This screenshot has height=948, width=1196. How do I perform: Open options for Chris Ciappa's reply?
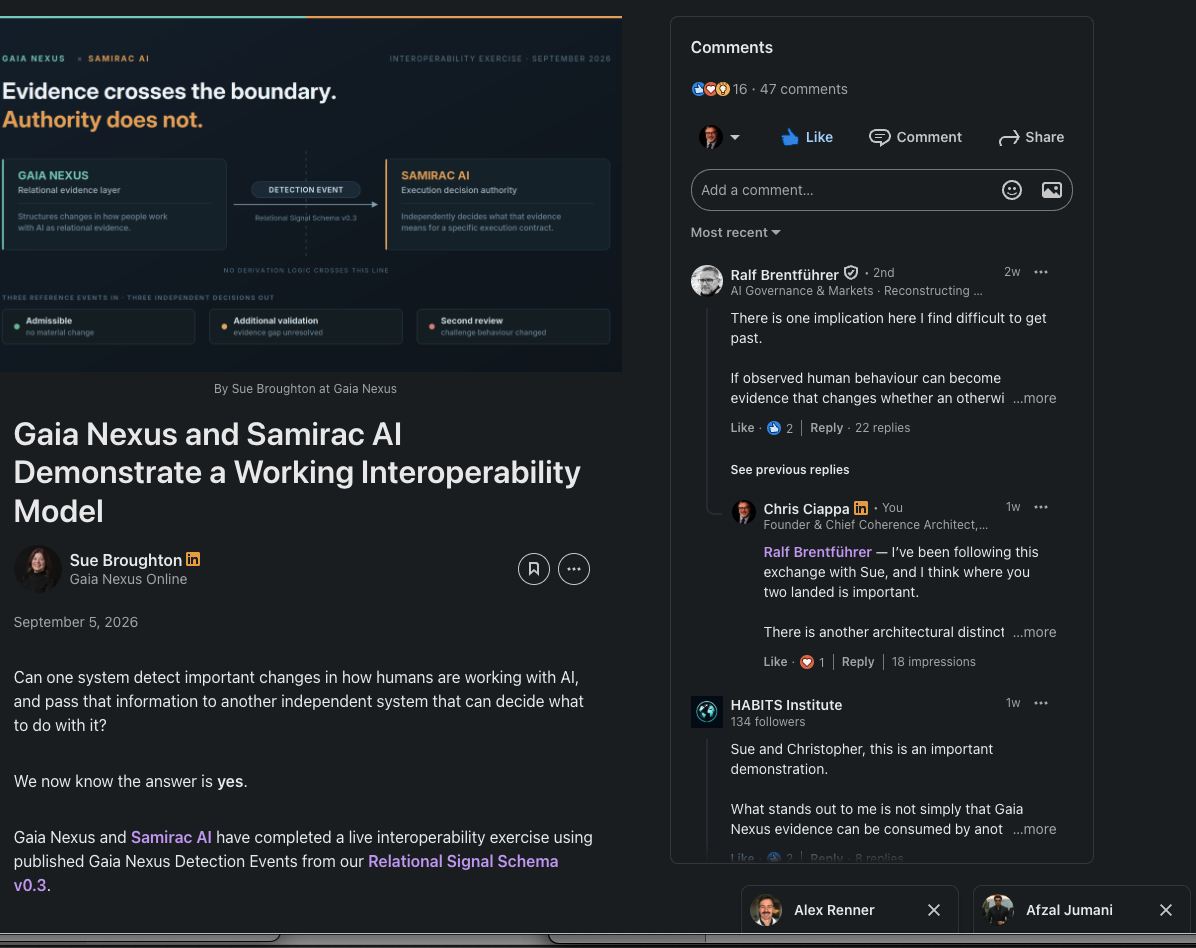[x=1040, y=507]
